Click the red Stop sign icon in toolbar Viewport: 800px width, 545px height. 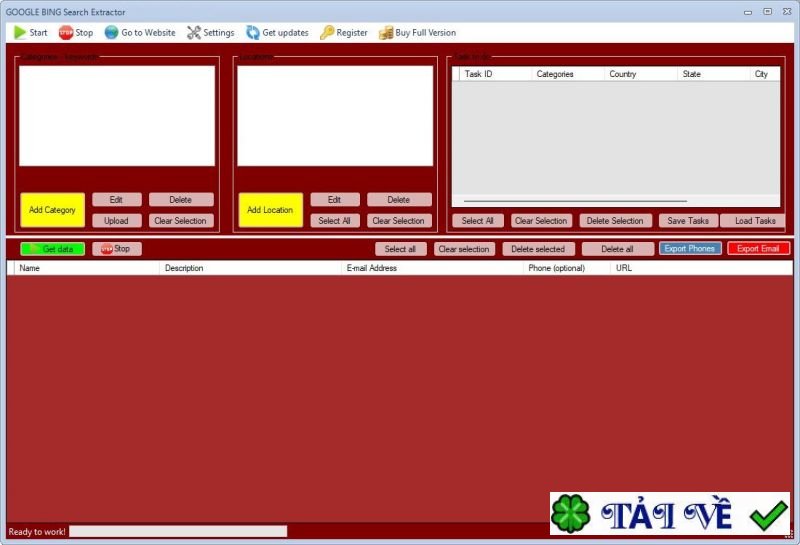click(66, 33)
